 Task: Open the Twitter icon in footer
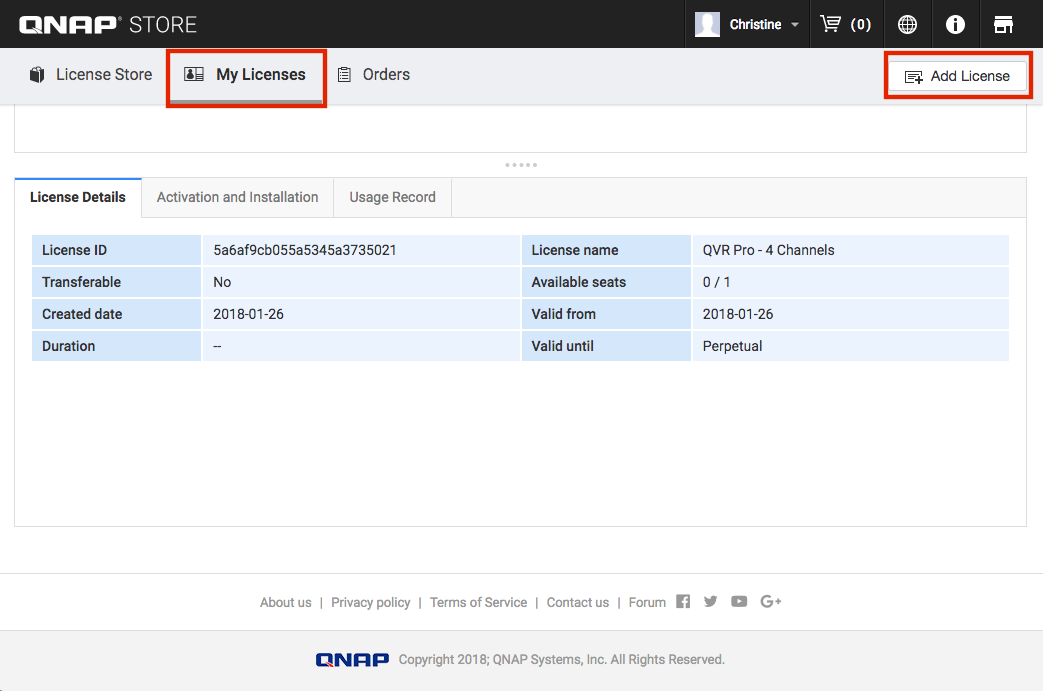[x=710, y=601]
